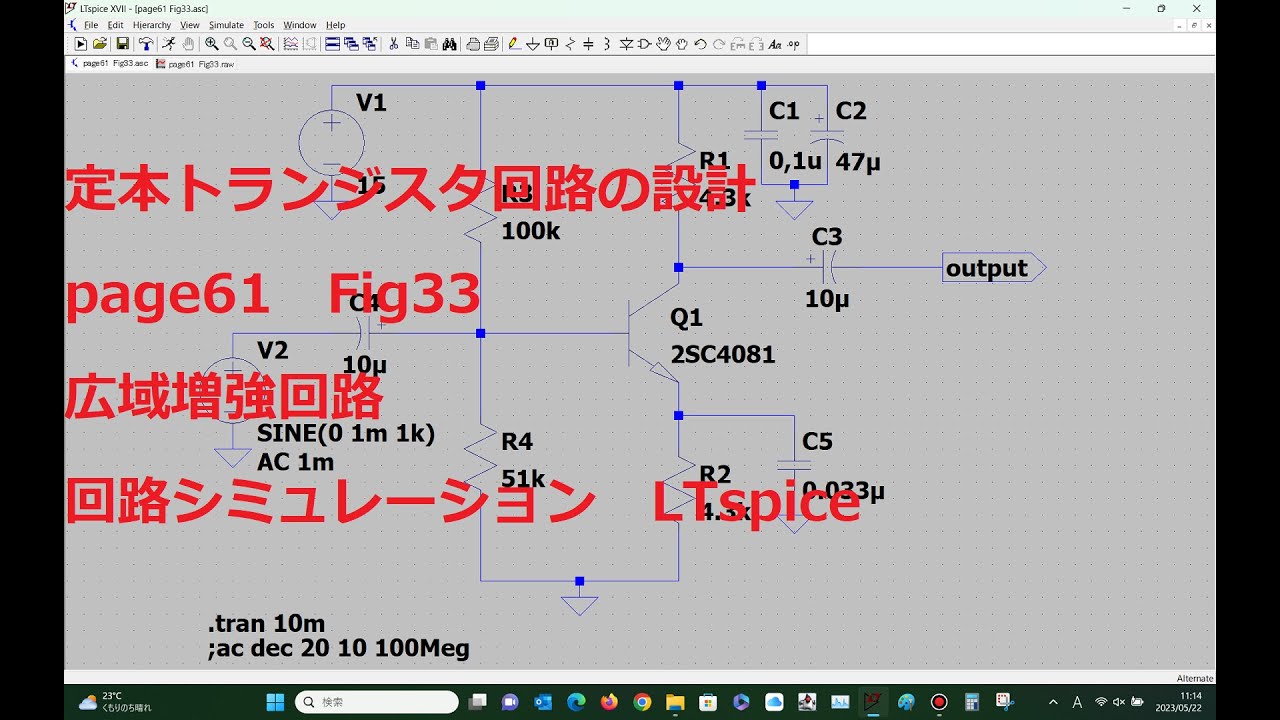The width and height of the screenshot is (1280, 720).
Task: Save the schematic with the floppy icon
Action: 122,44
